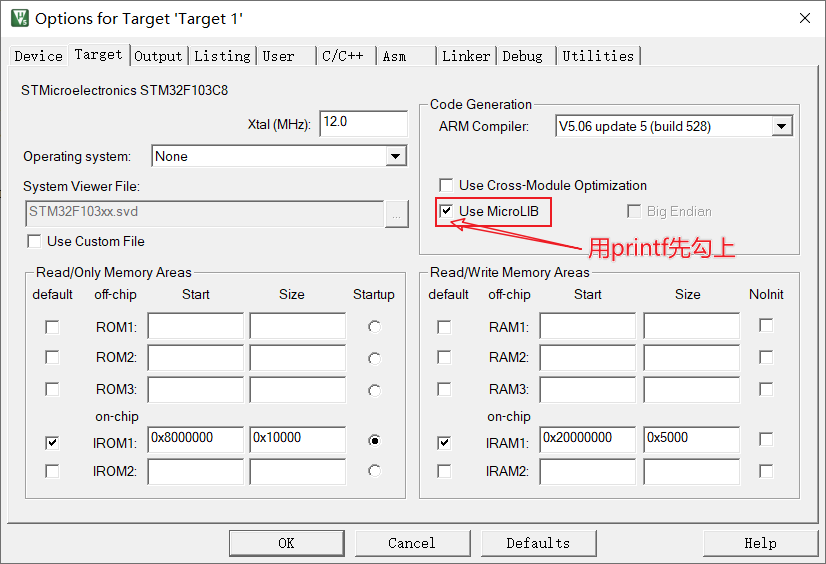Click the Cancel button
Viewport: 826px width, 564px height.
pyautogui.click(x=412, y=543)
